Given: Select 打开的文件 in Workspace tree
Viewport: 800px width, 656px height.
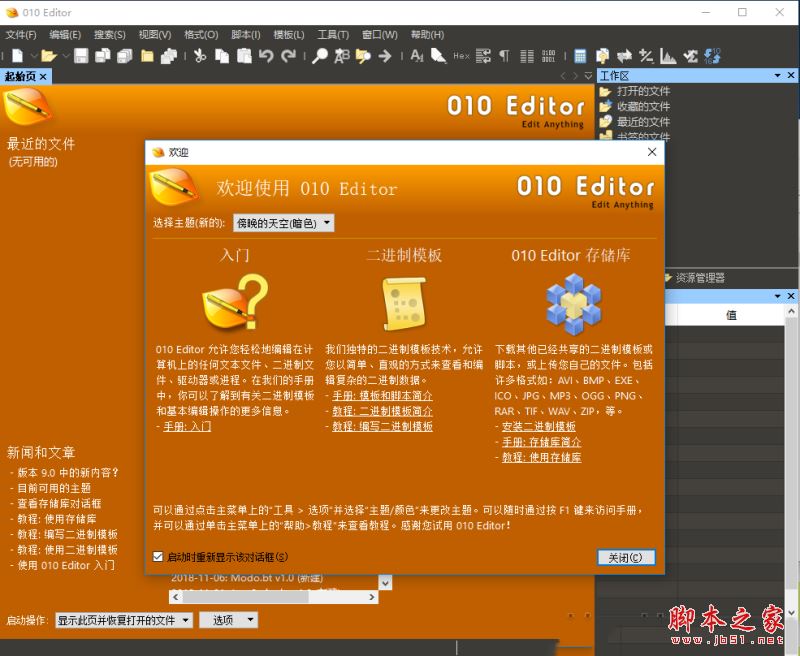Looking at the screenshot, I should 643,91.
